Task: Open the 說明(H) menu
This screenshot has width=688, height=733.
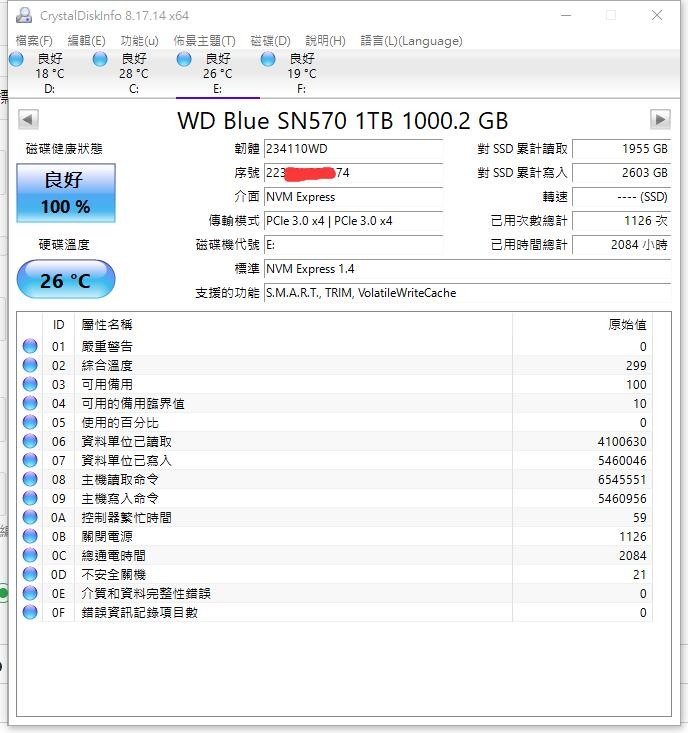Action: click(x=325, y=41)
